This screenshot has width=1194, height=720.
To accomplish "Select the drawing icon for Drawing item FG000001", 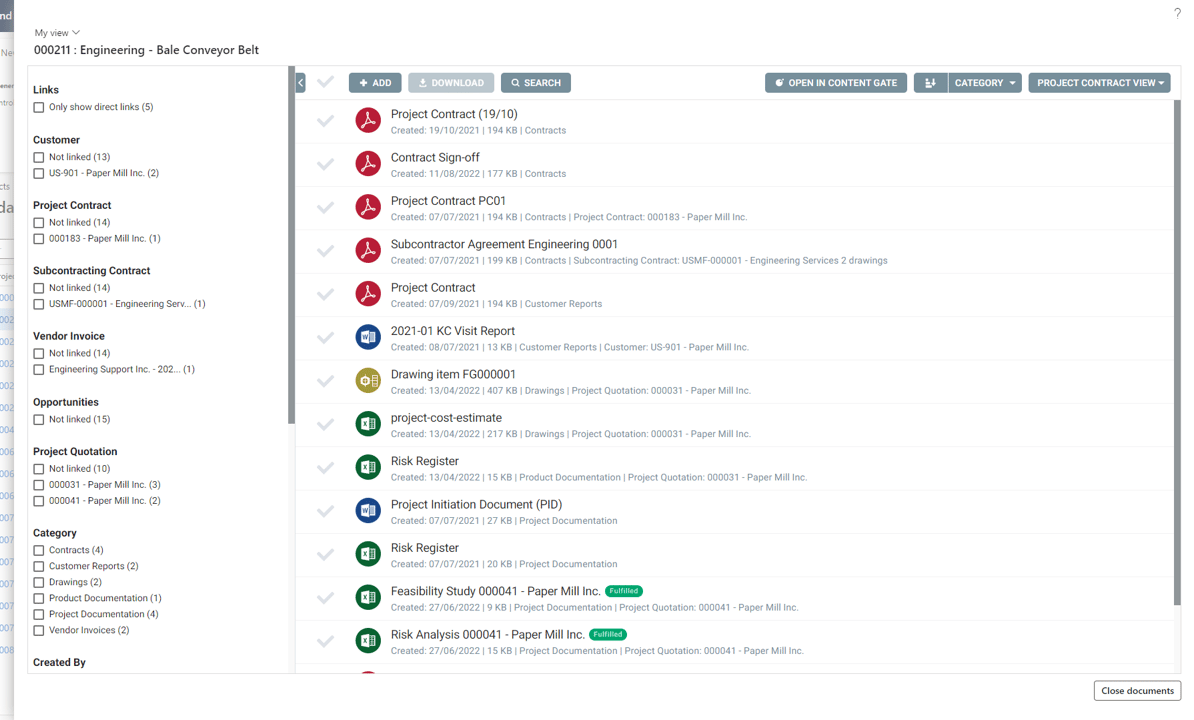I will (368, 380).
